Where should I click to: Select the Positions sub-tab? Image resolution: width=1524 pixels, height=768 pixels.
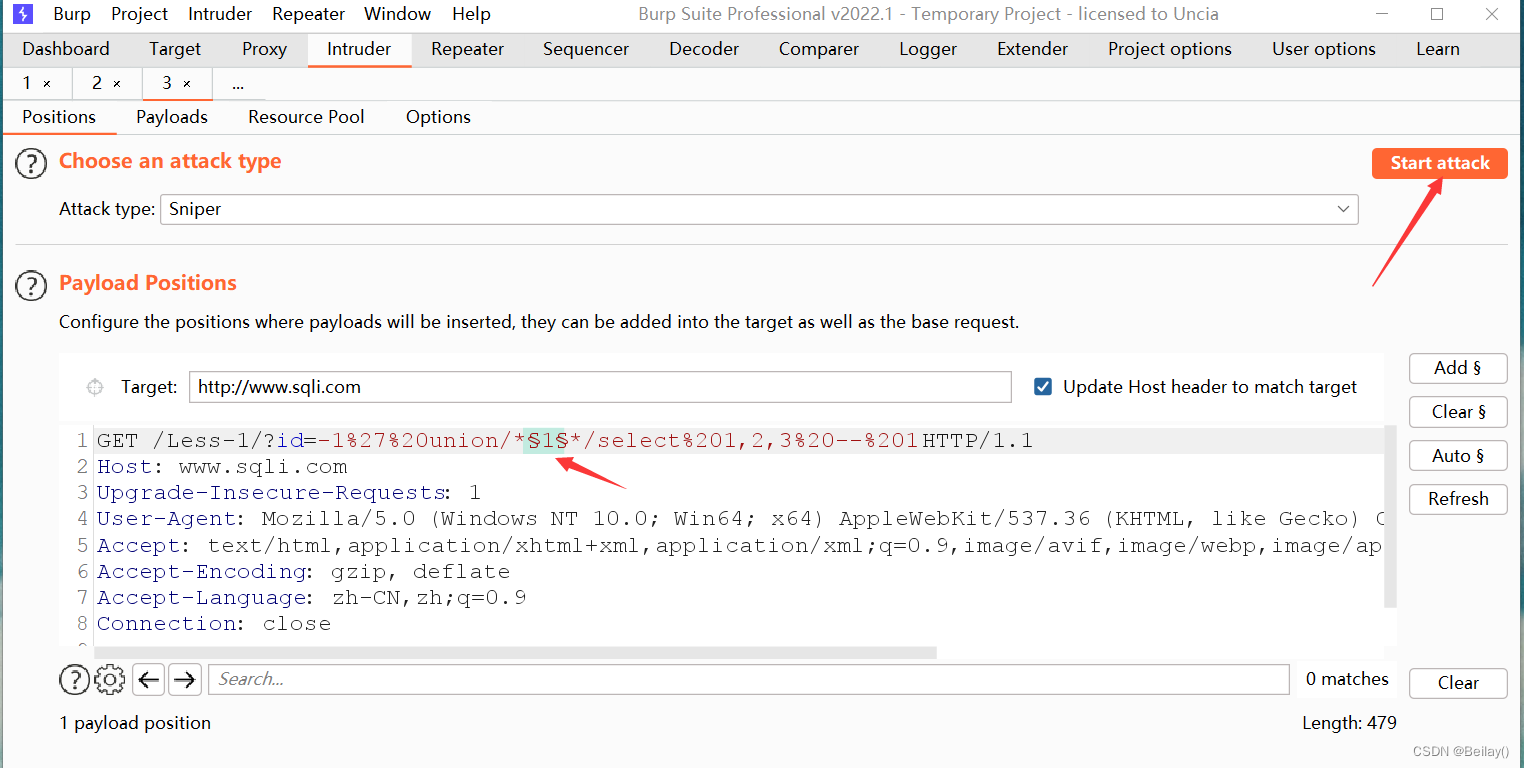59,117
